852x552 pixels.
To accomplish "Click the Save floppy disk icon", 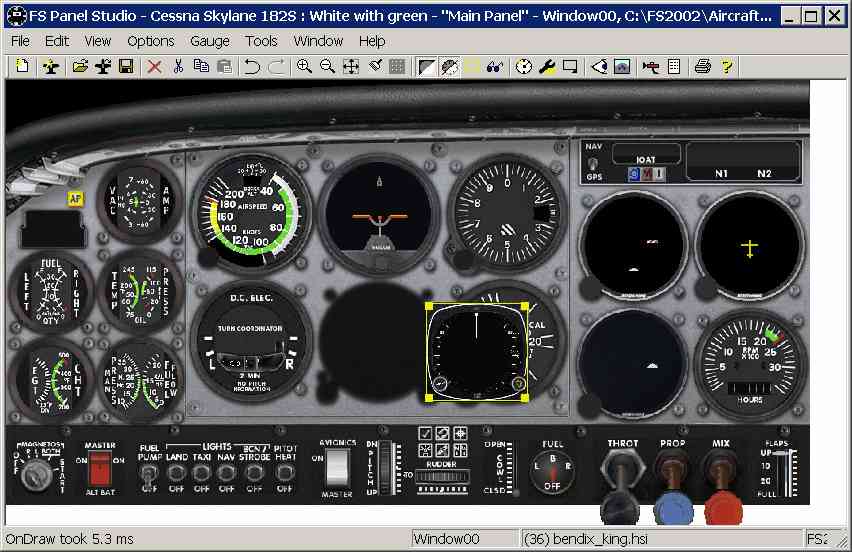I will pos(126,66).
